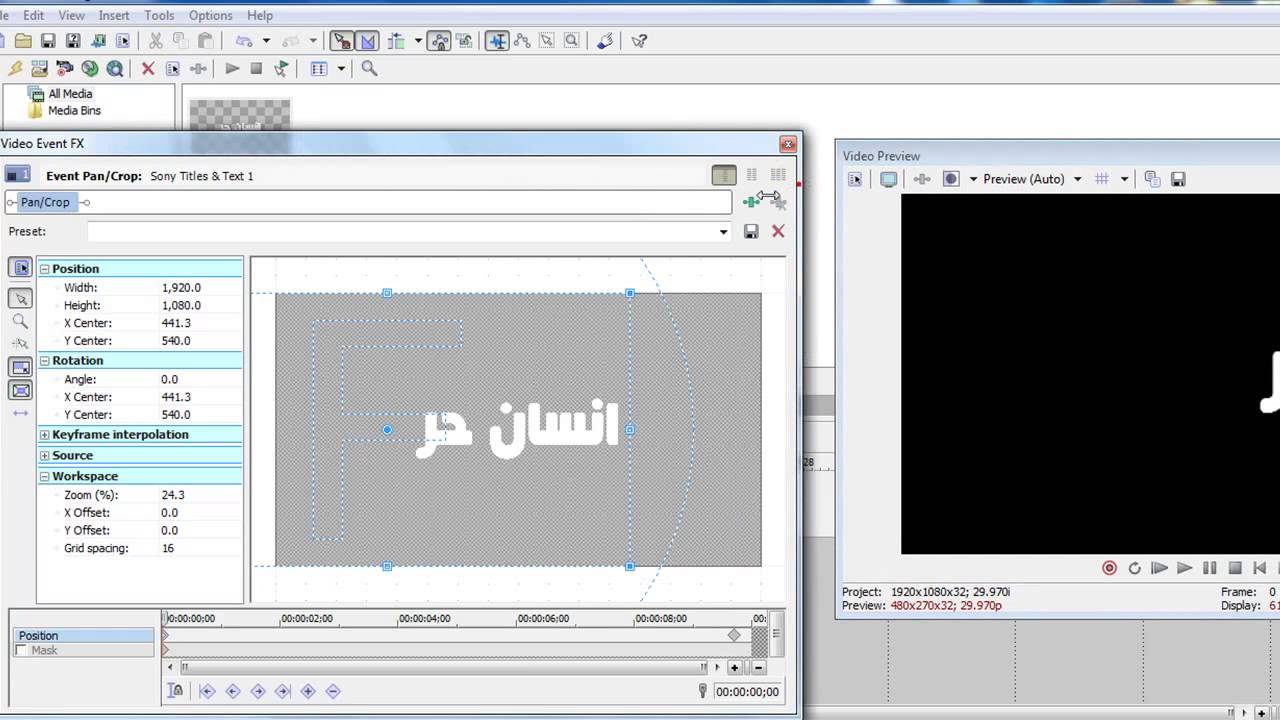
Task: Click the keyframe diamond at timeline end
Action: click(x=734, y=635)
